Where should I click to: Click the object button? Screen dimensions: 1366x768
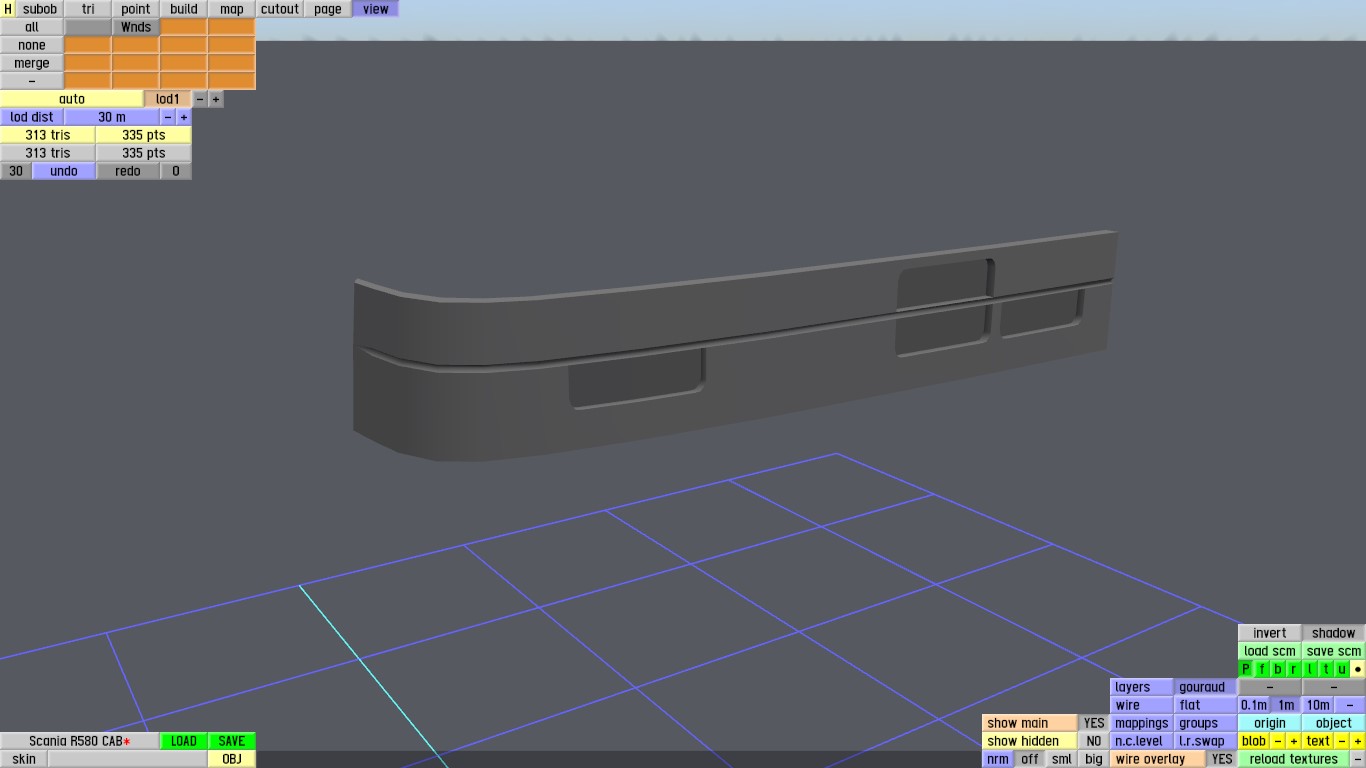pos(1334,723)
